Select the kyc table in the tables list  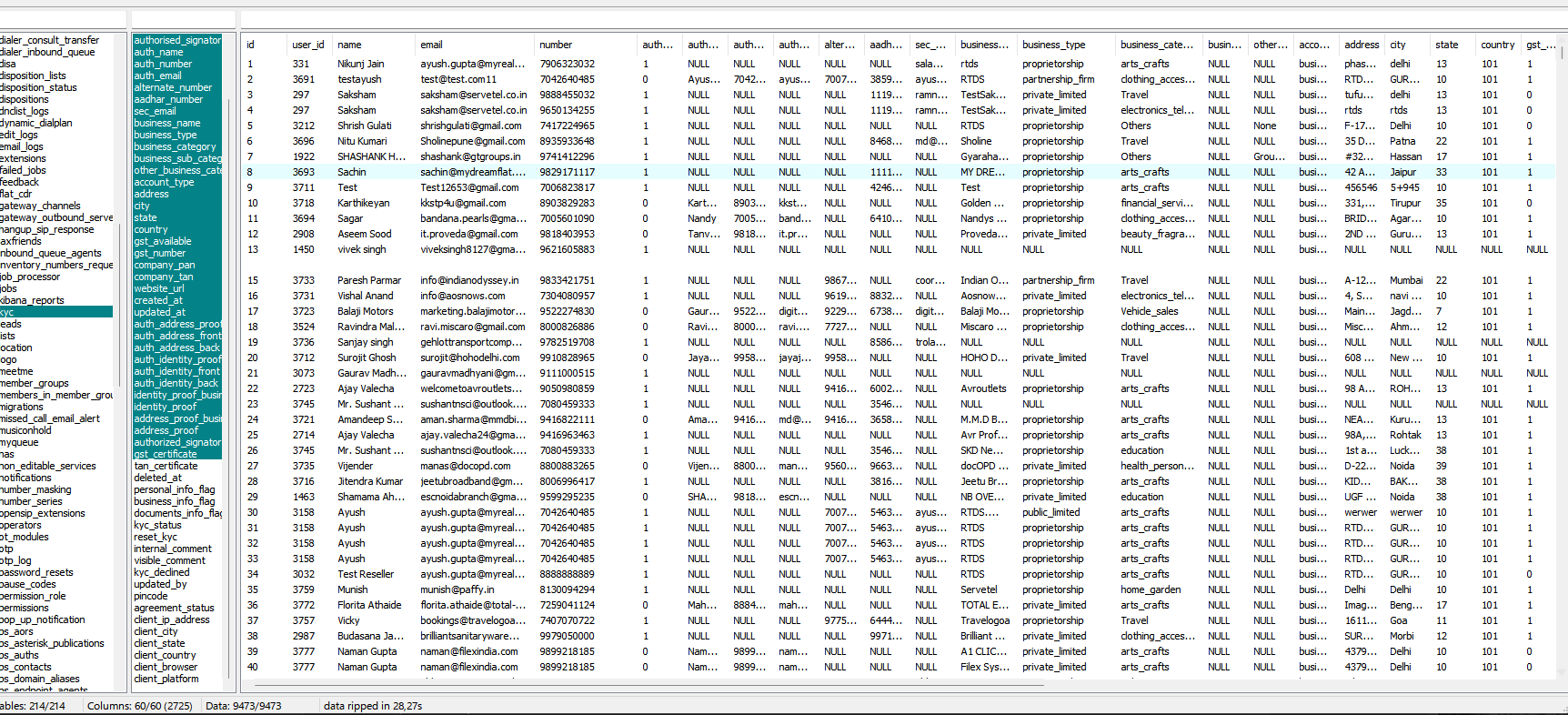coord(56,312)
